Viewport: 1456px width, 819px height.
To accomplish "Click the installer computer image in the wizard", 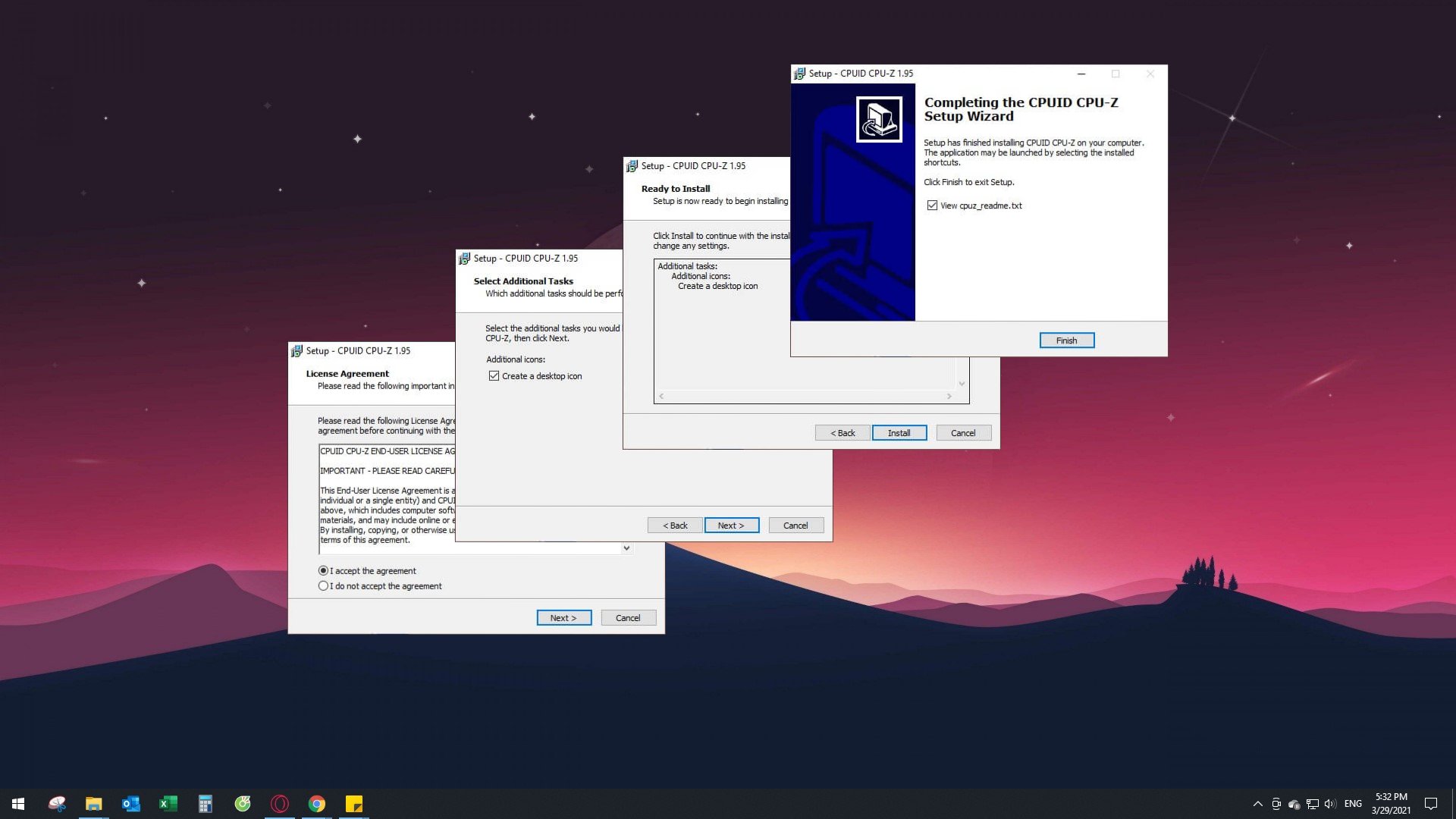I will (x=879, y=119).
